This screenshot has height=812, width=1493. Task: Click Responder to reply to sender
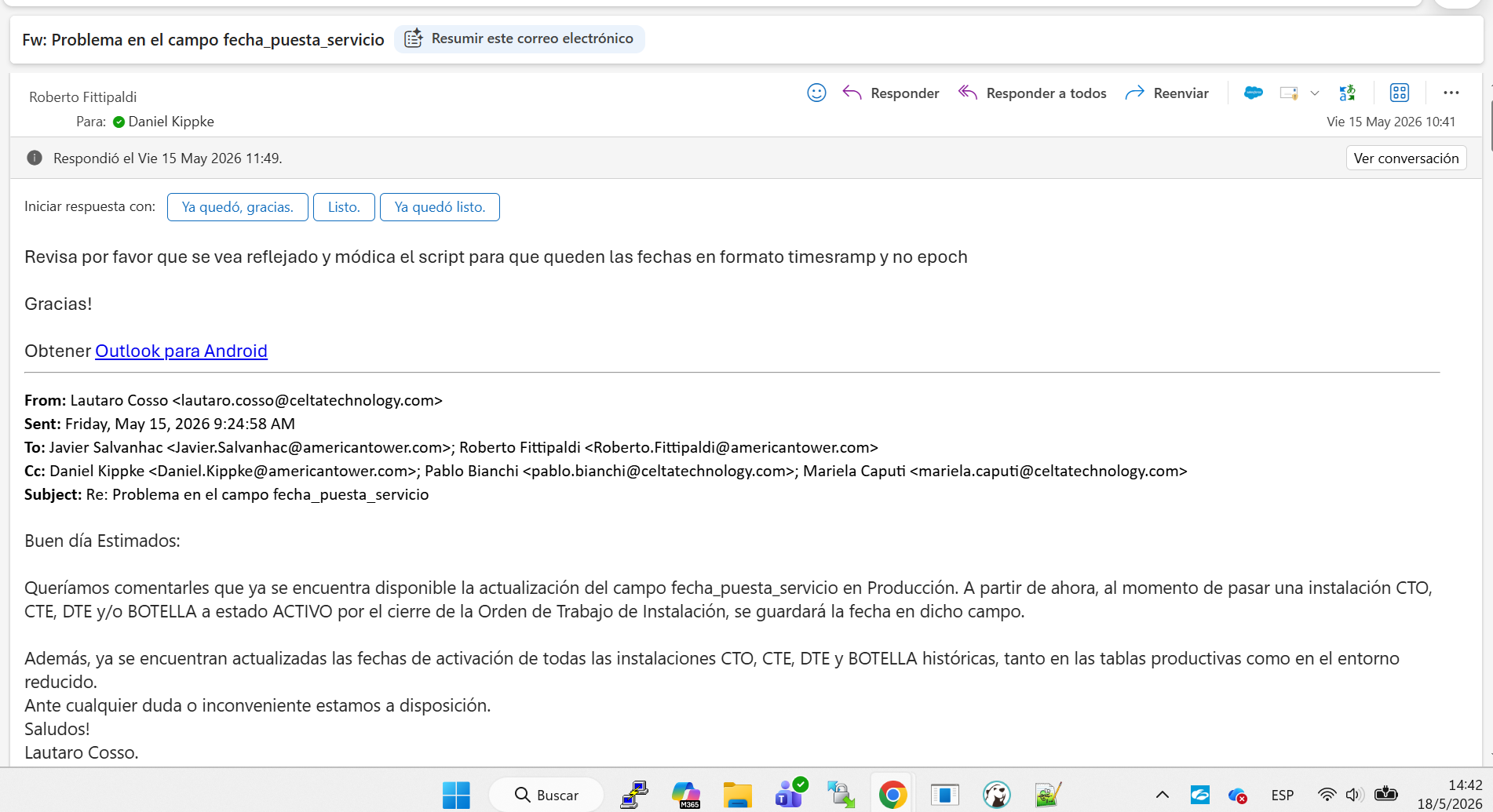[x=891, y=93]
